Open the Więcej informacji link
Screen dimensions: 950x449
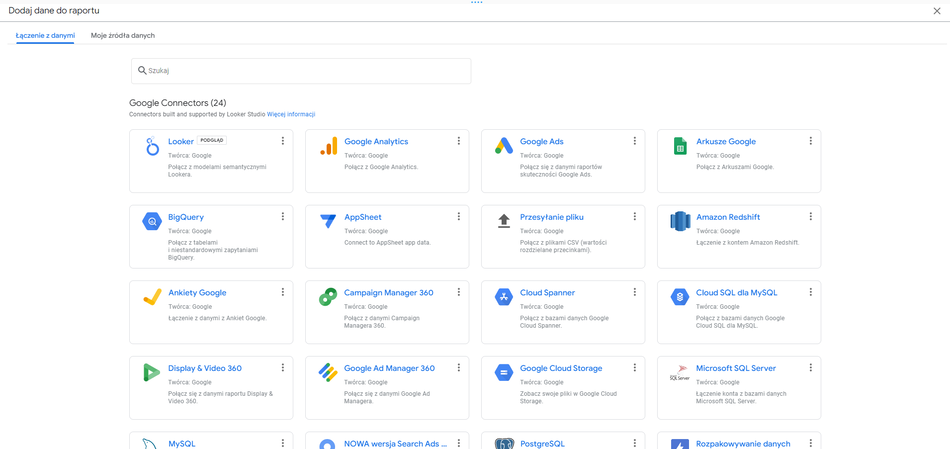click(291, 114)
